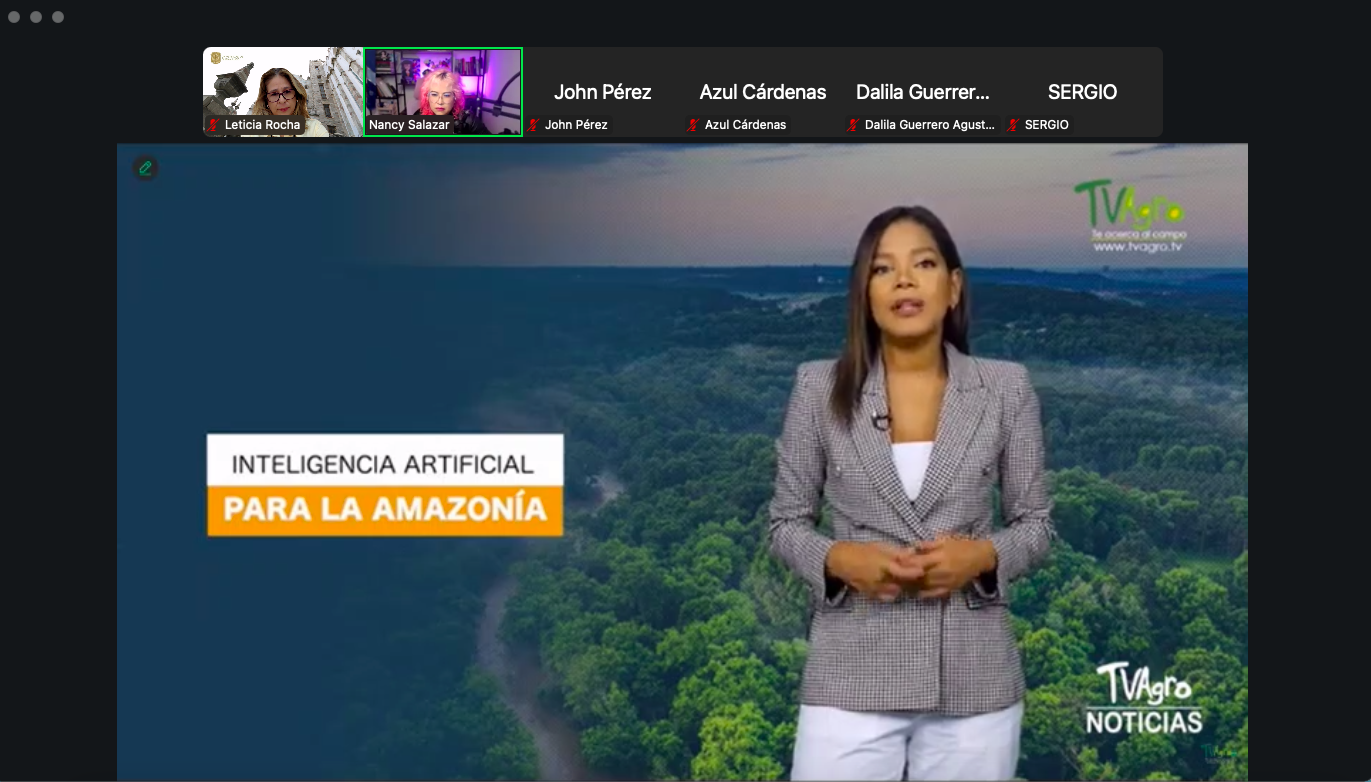Click Leticia Rocha's muted microphone icon
This screenshot has height=782, width=1371.
coord(213,125)
